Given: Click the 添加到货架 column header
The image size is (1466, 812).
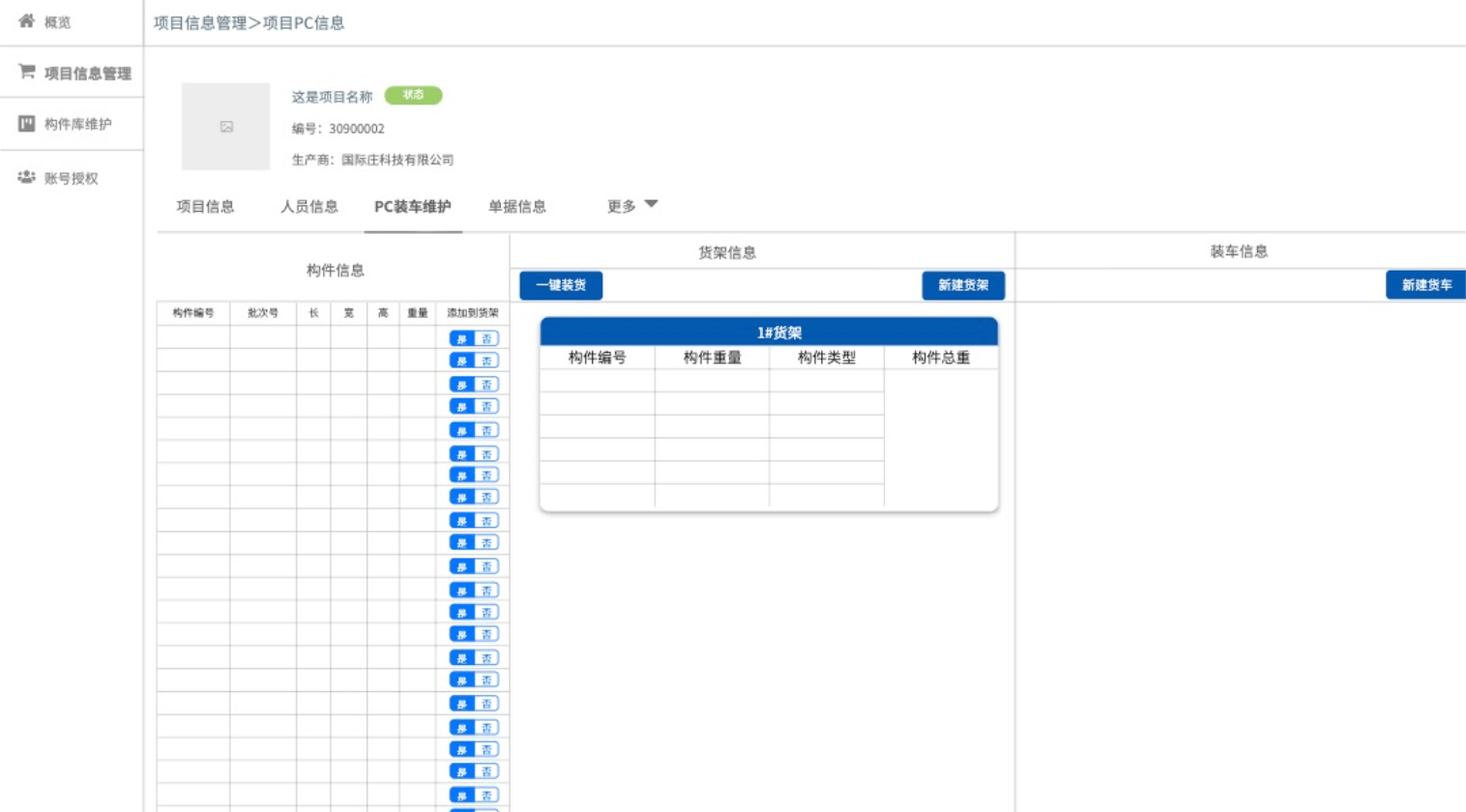Looking at the screenshot, I should (x=473, y=313).
